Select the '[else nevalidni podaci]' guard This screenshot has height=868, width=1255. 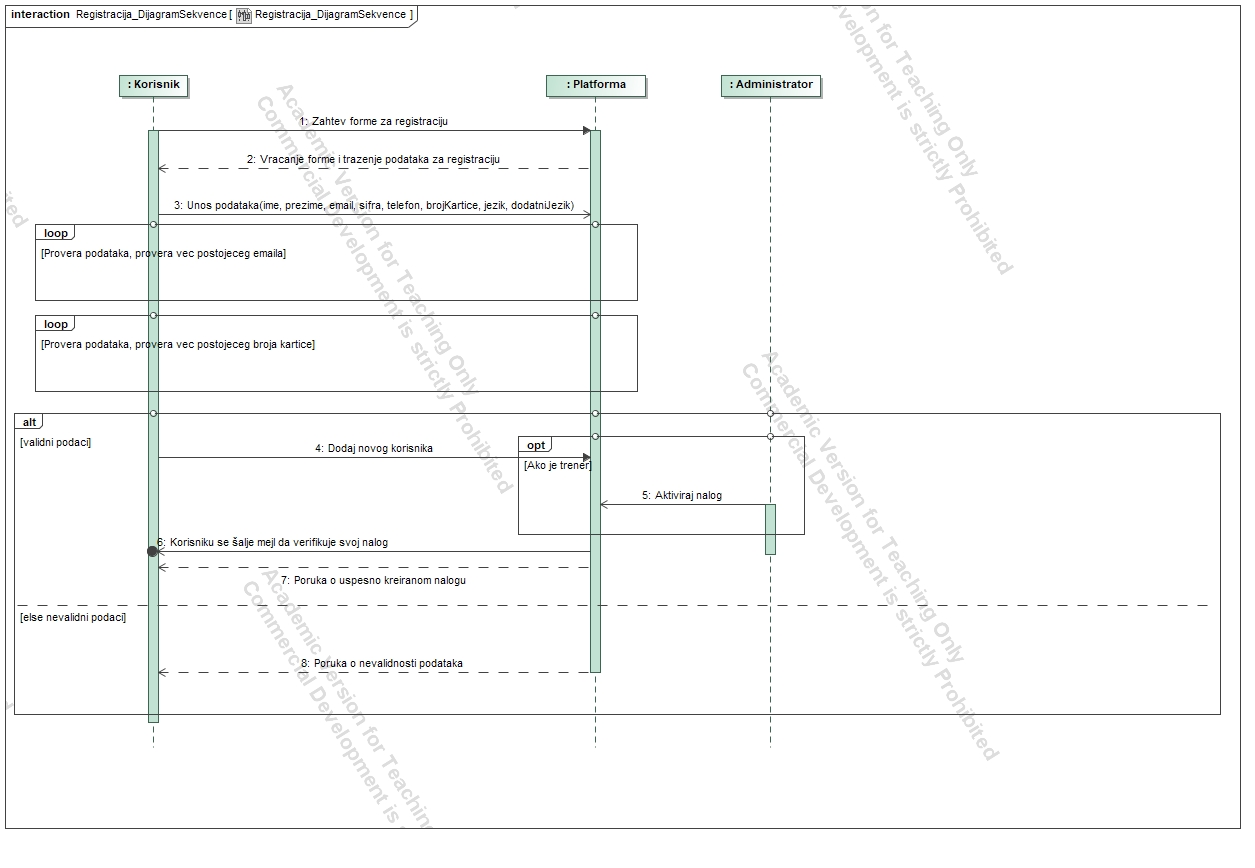73,617
